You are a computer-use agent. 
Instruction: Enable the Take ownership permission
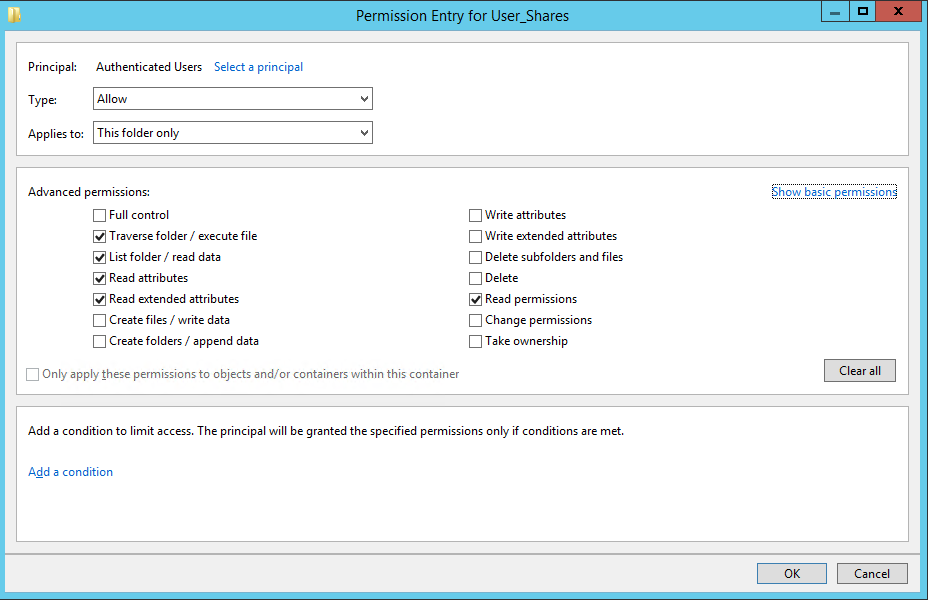pos(475,341)
